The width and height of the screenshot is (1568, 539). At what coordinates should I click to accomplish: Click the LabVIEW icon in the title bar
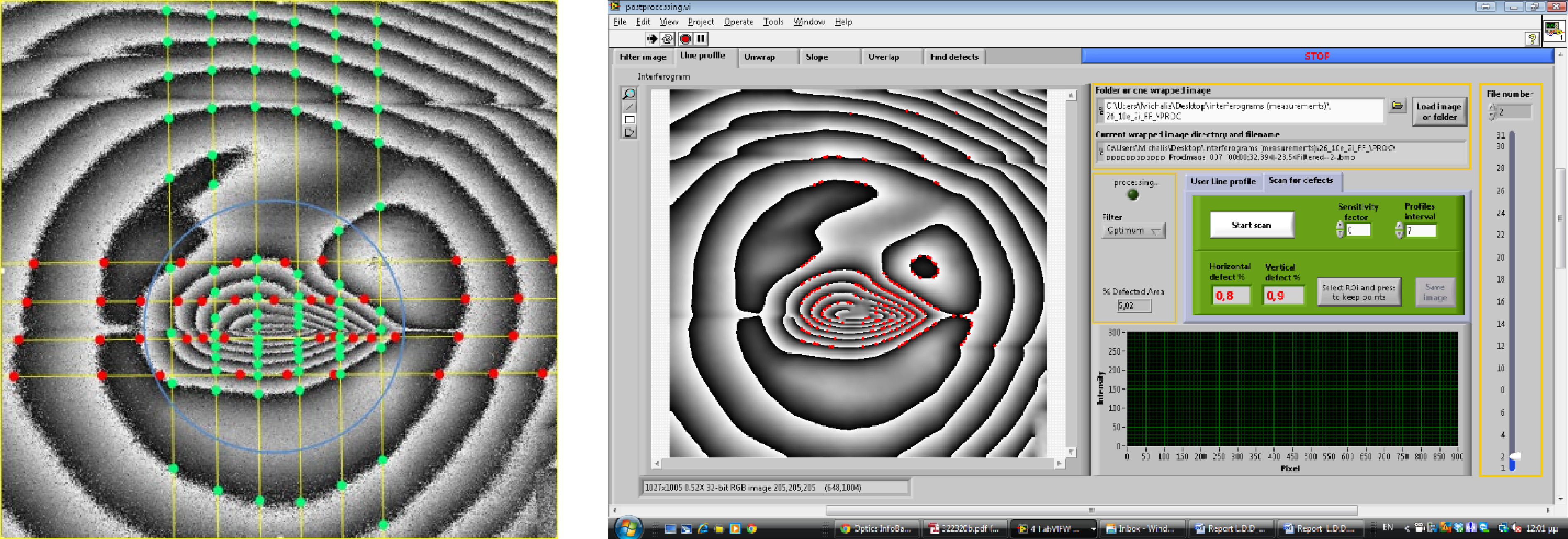(x=616, y=7)
